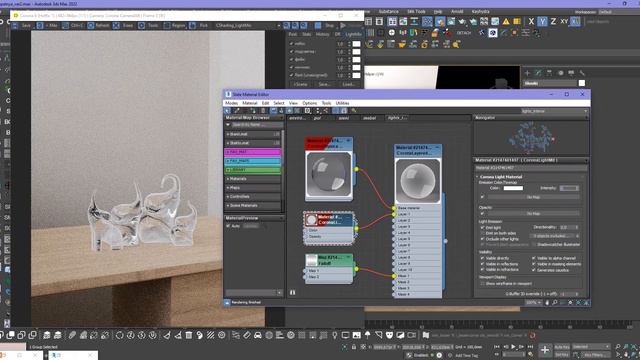Image resolution: width=640 pixels, height=360 pixels.
Task: Click Delete Selected trash icon in Slate toolbar
Action: pos(263,111)
